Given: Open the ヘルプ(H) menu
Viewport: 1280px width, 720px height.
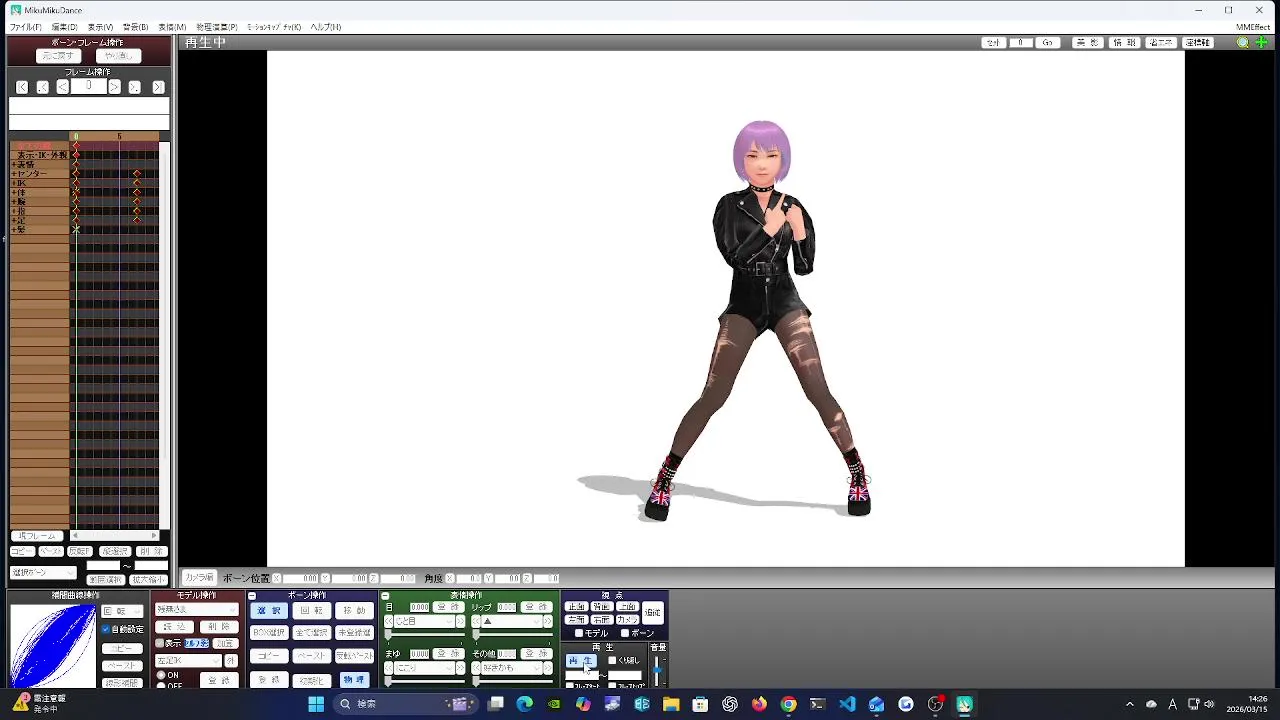Looking at the screenshot, I should [325, 27].
